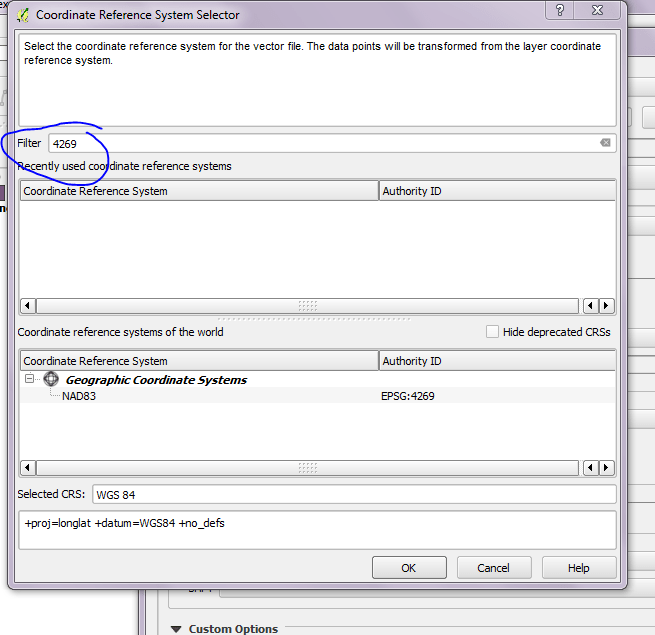The width and height of the screenshot is (655, 635).
Task: Collapse Geographic Coordinate Systems tree node
Action: [30, 379]
